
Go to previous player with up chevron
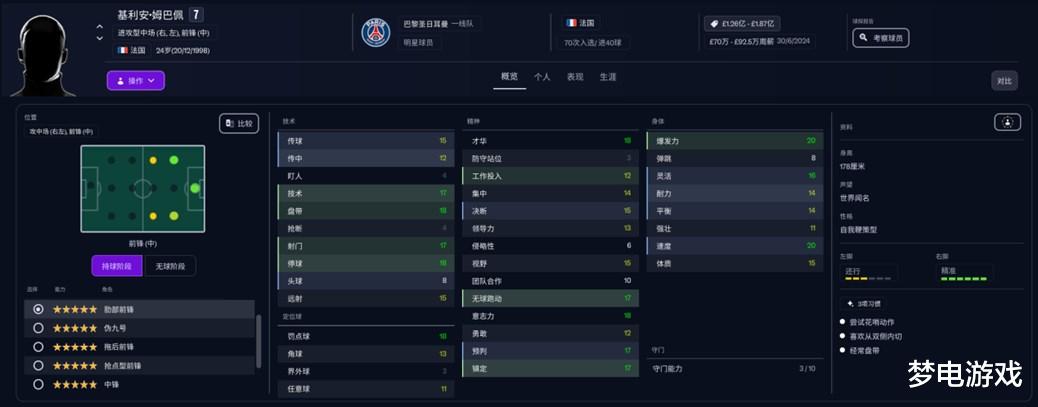pos(100,27)
